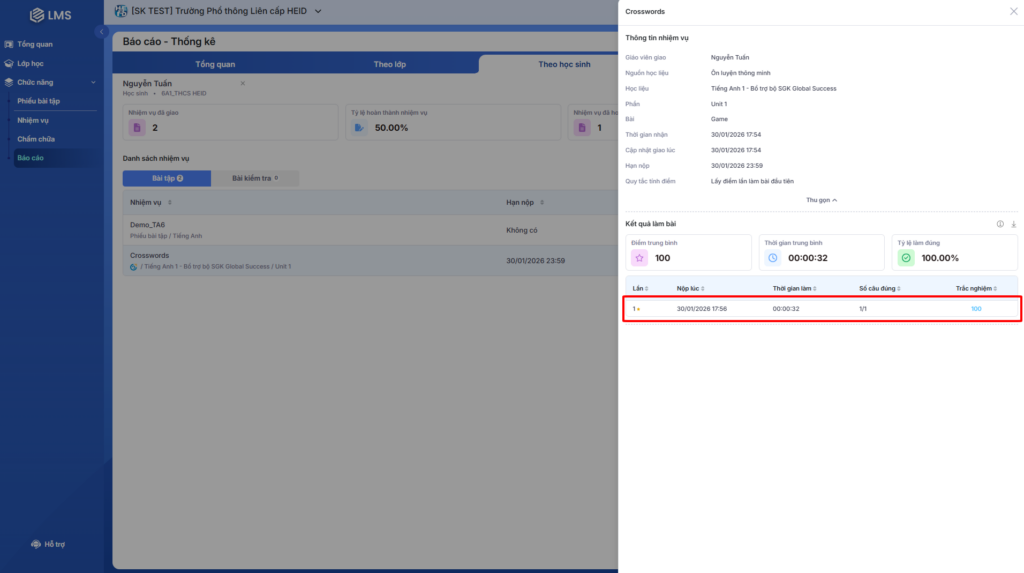
Task: Open Hỗ trợ support in sidebar
Action: (x=49, y=544)
